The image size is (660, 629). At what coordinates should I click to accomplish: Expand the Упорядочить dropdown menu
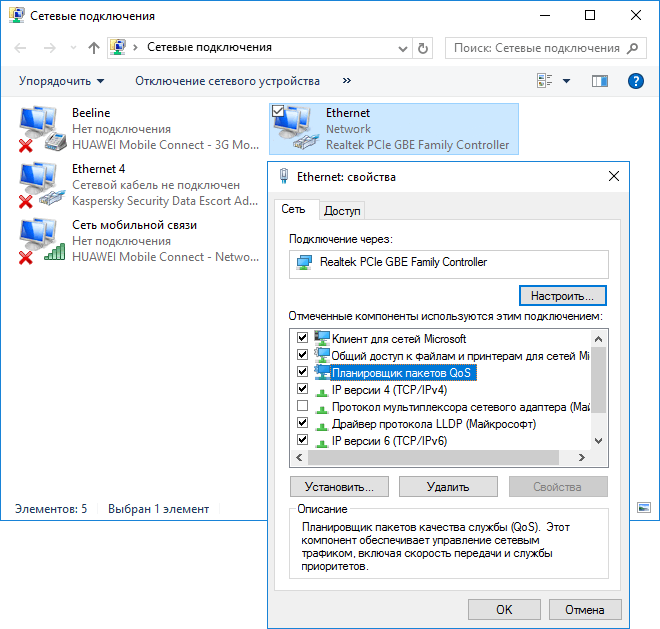[61, 81]
